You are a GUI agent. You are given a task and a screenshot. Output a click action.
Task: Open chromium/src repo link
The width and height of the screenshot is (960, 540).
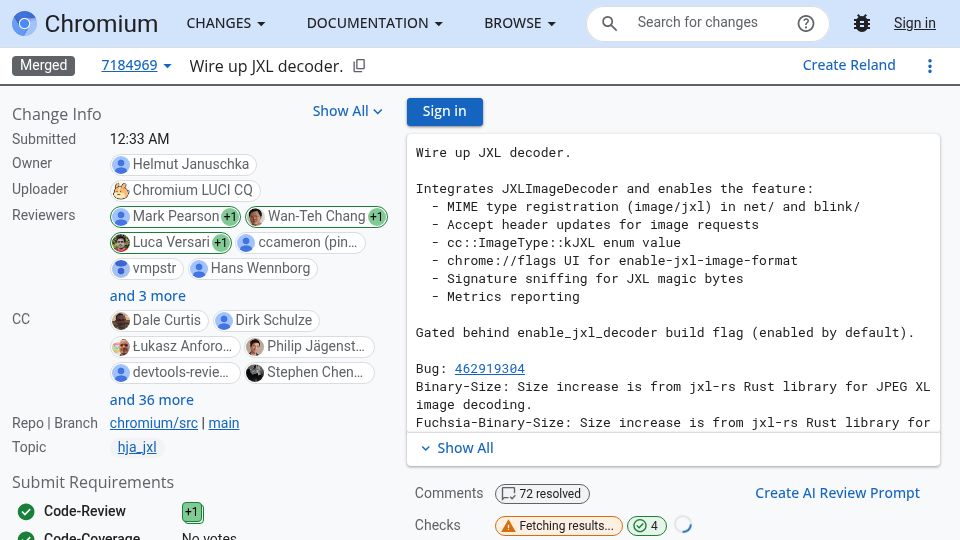point(154,423)
